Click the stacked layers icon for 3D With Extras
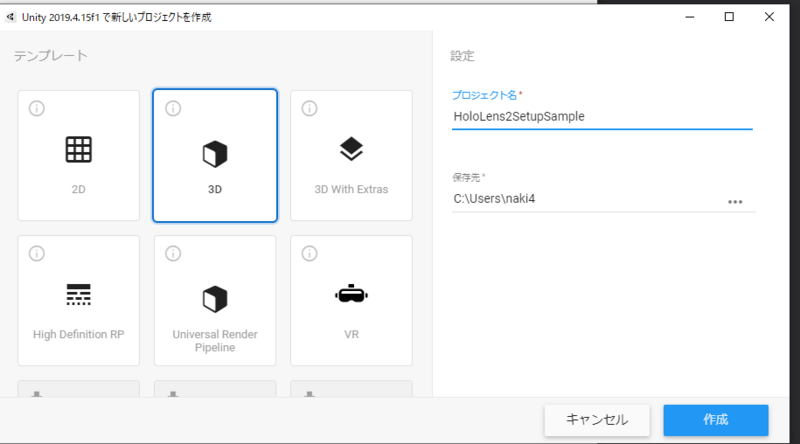 pos(351,149)
